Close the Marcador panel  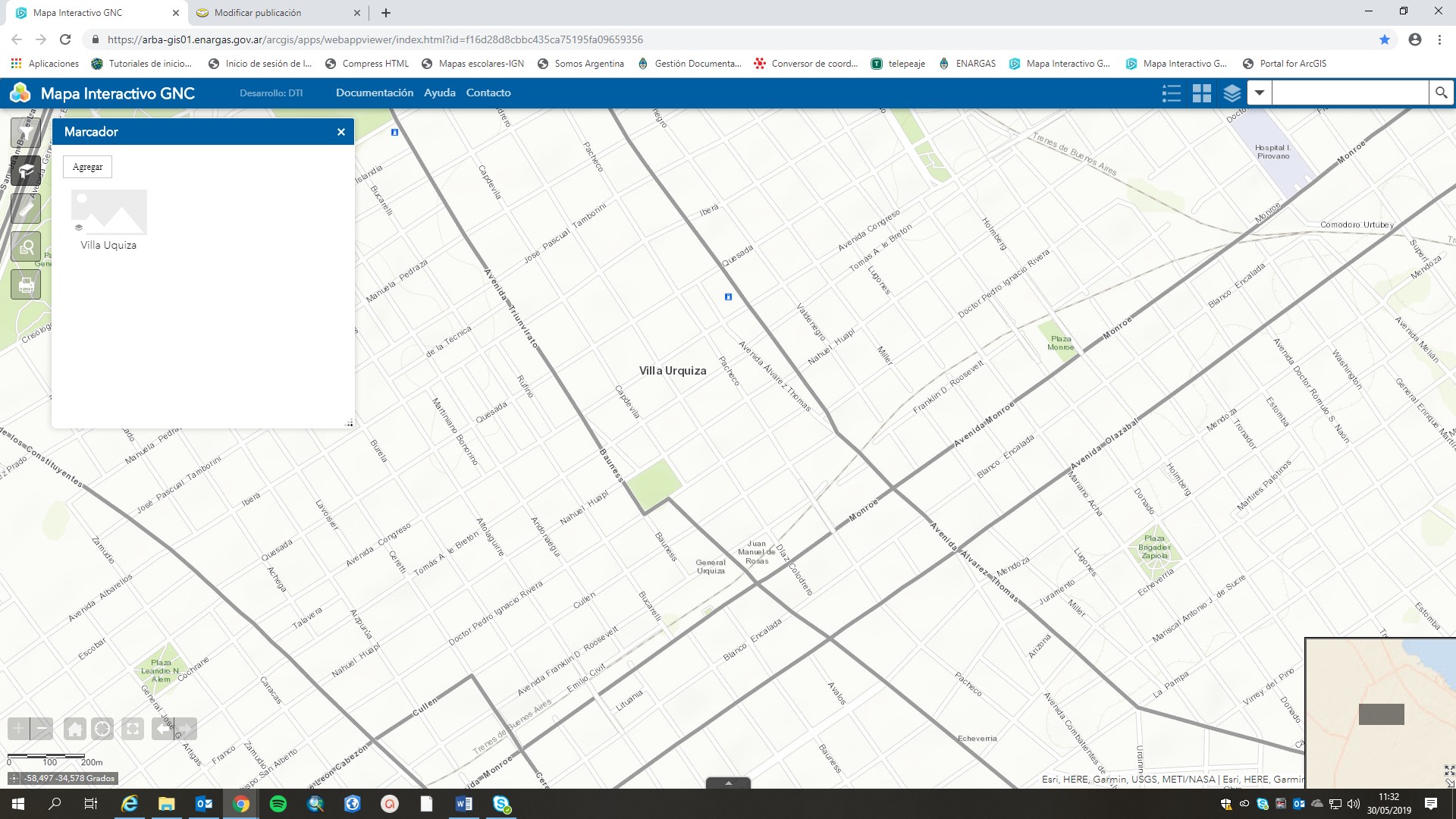point(341,132)
